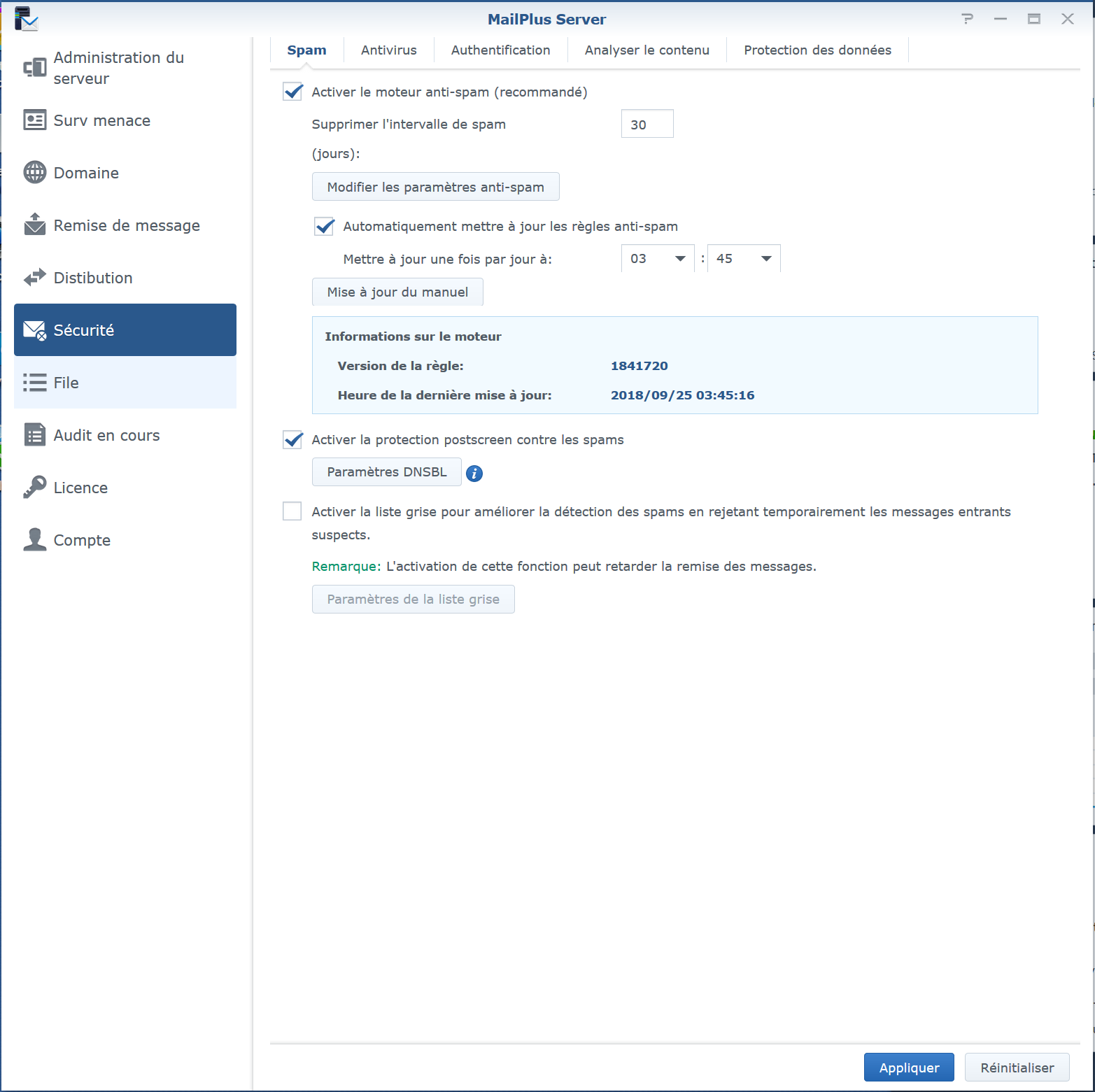Expand the update hour dropdown
This screenshot has height=1092, width=1095.
click(x=657, y=259)
